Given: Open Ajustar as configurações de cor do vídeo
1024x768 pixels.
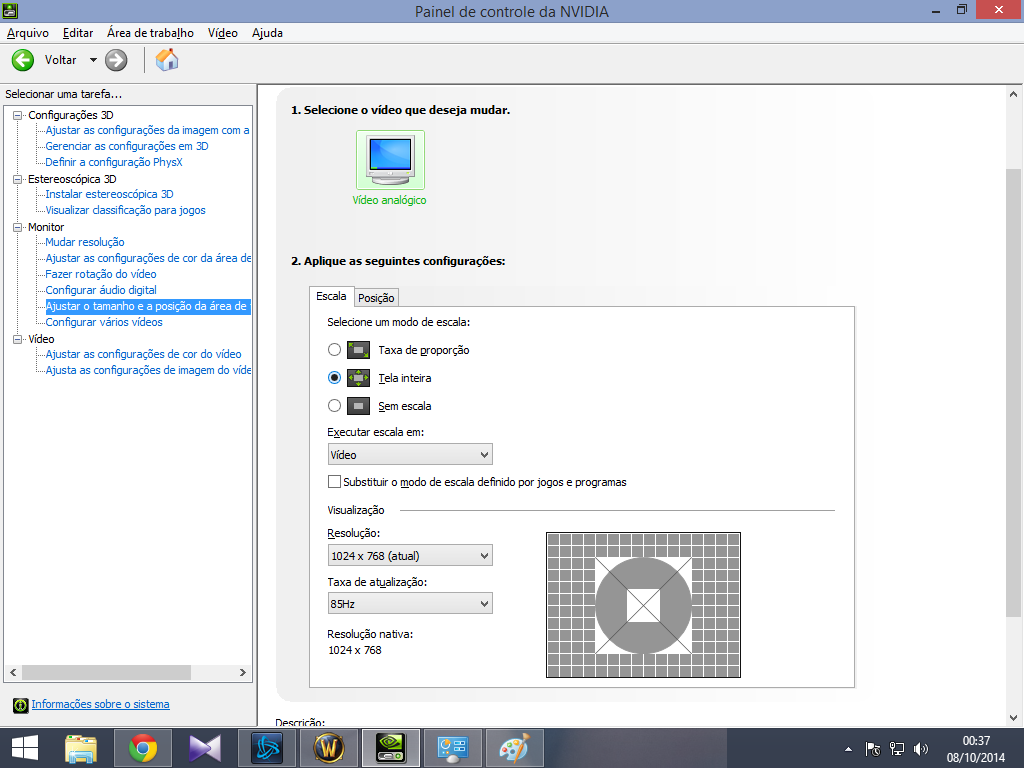Looking at the screenshot, I should coord(143,354).
